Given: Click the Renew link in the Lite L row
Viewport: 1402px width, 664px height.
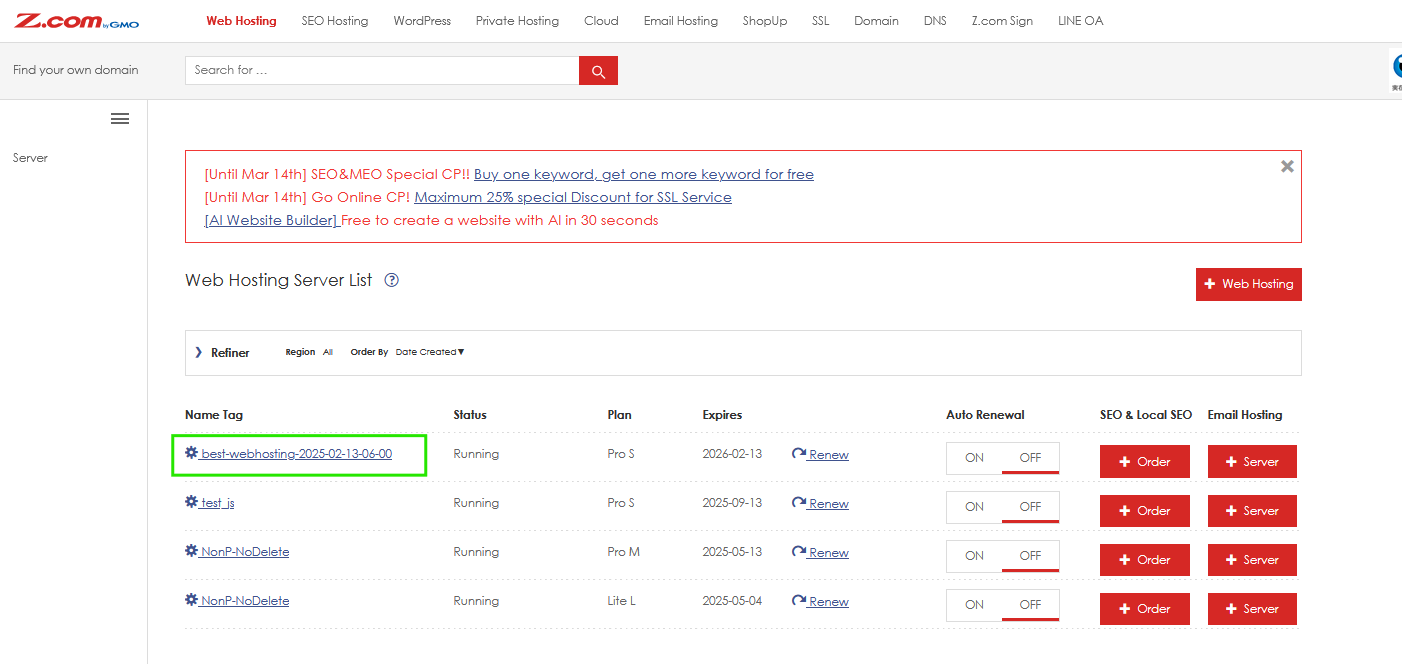Looking at the screenshot, I should [829, 602].
